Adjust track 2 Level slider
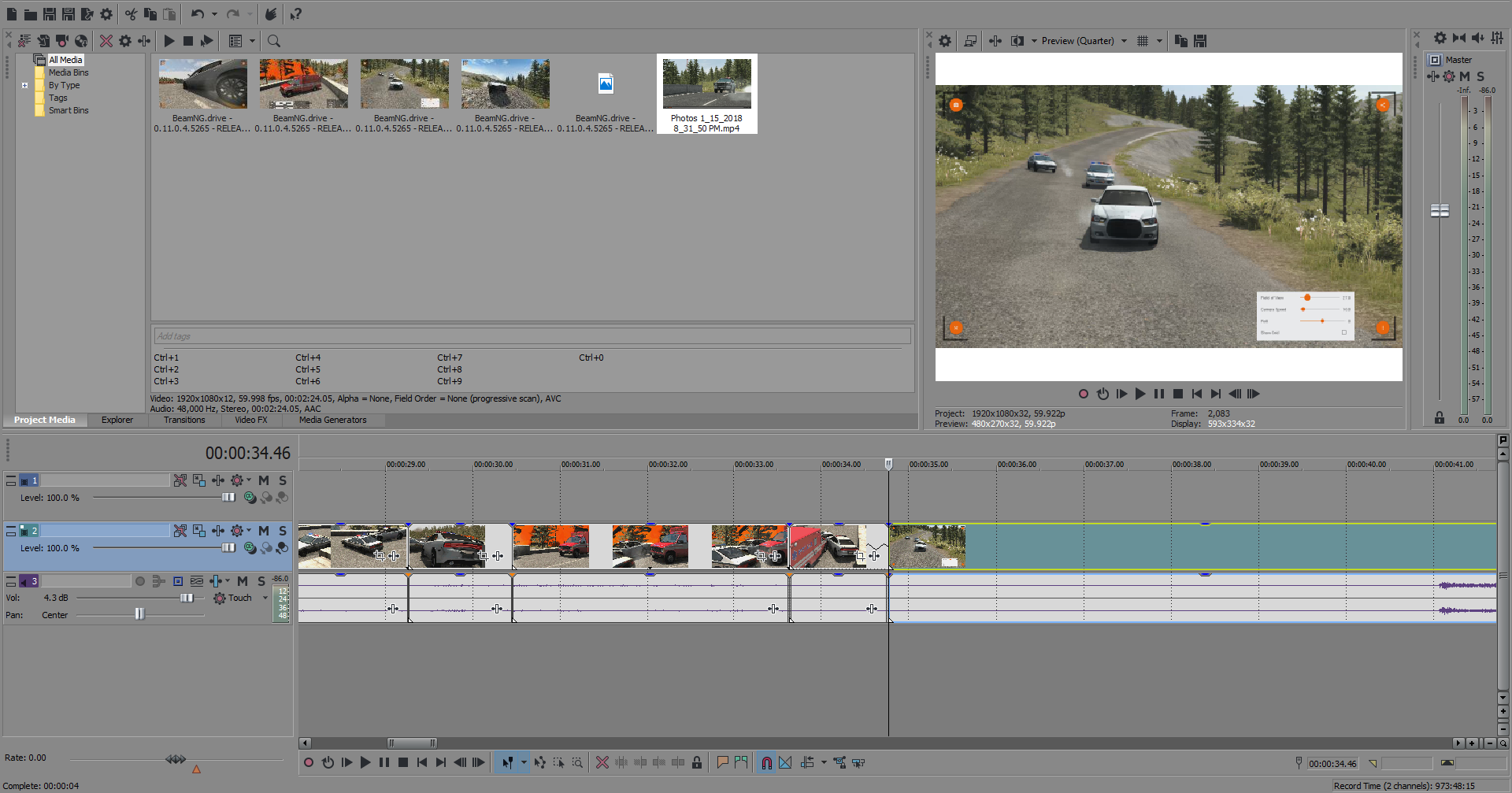This screenshot has width=1512, height=793. tap(228, 547)
